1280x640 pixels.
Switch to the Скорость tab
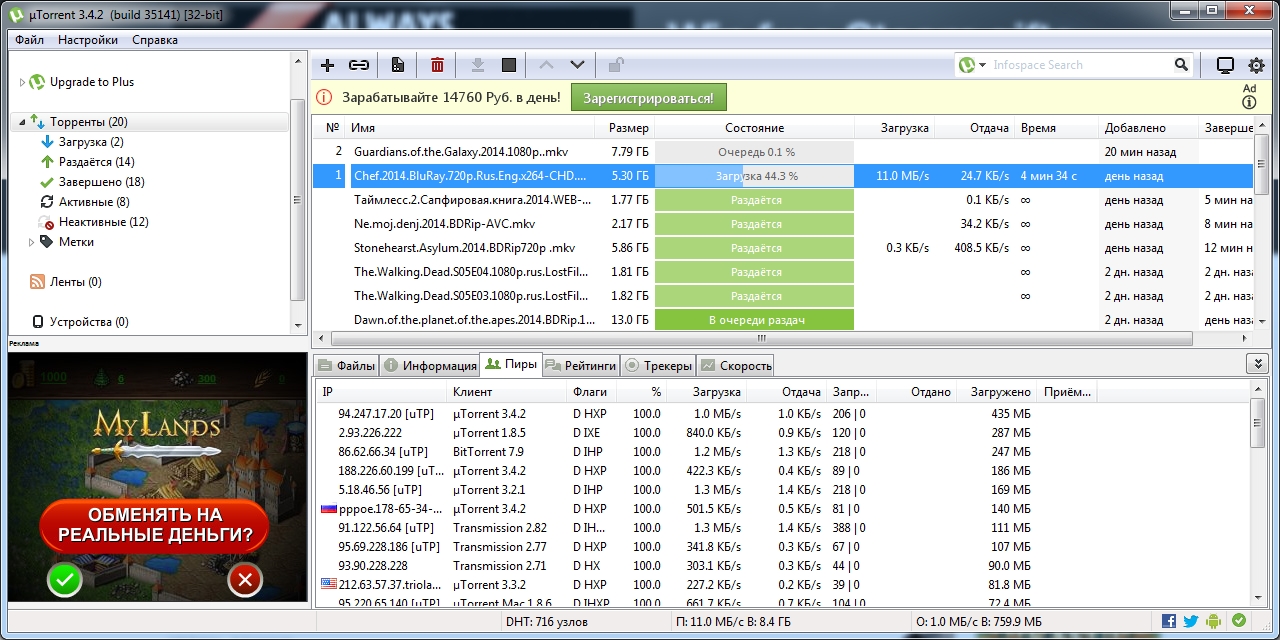[x=736, y=366]
